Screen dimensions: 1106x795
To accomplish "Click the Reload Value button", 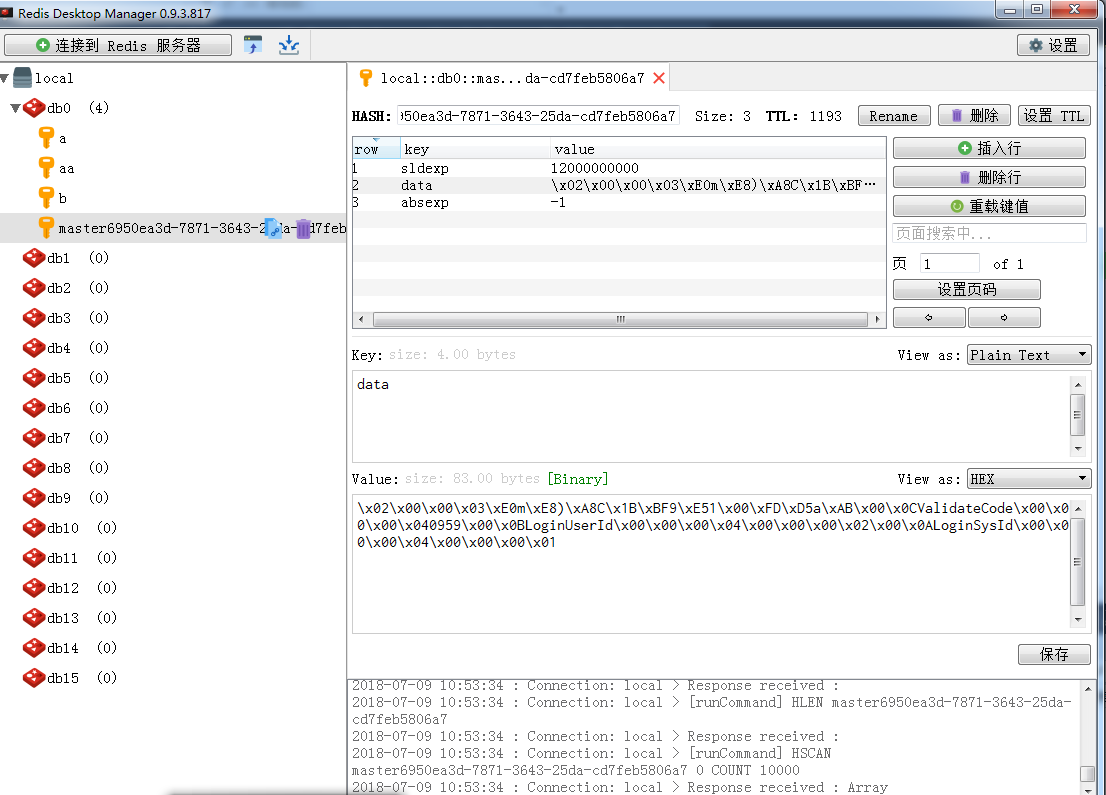I will coord(989,206).
